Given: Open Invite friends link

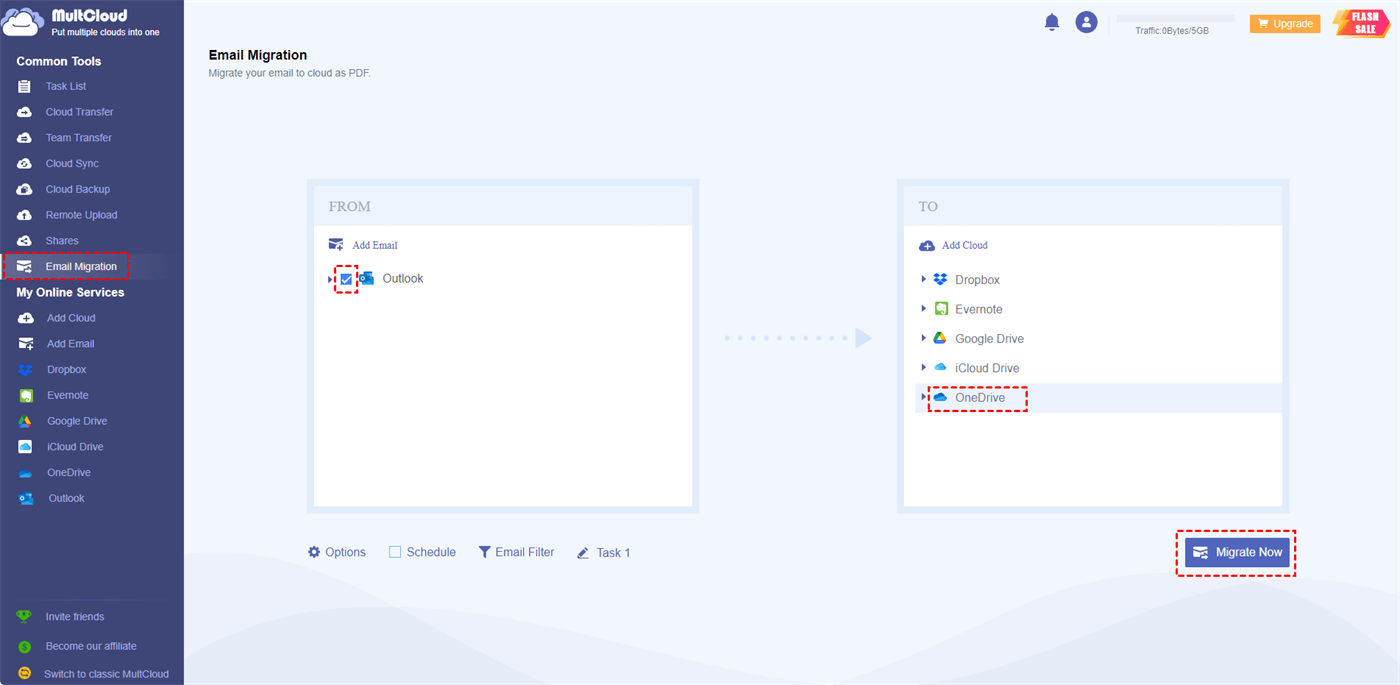Looking at the screenshot, I should click(75, 617).
